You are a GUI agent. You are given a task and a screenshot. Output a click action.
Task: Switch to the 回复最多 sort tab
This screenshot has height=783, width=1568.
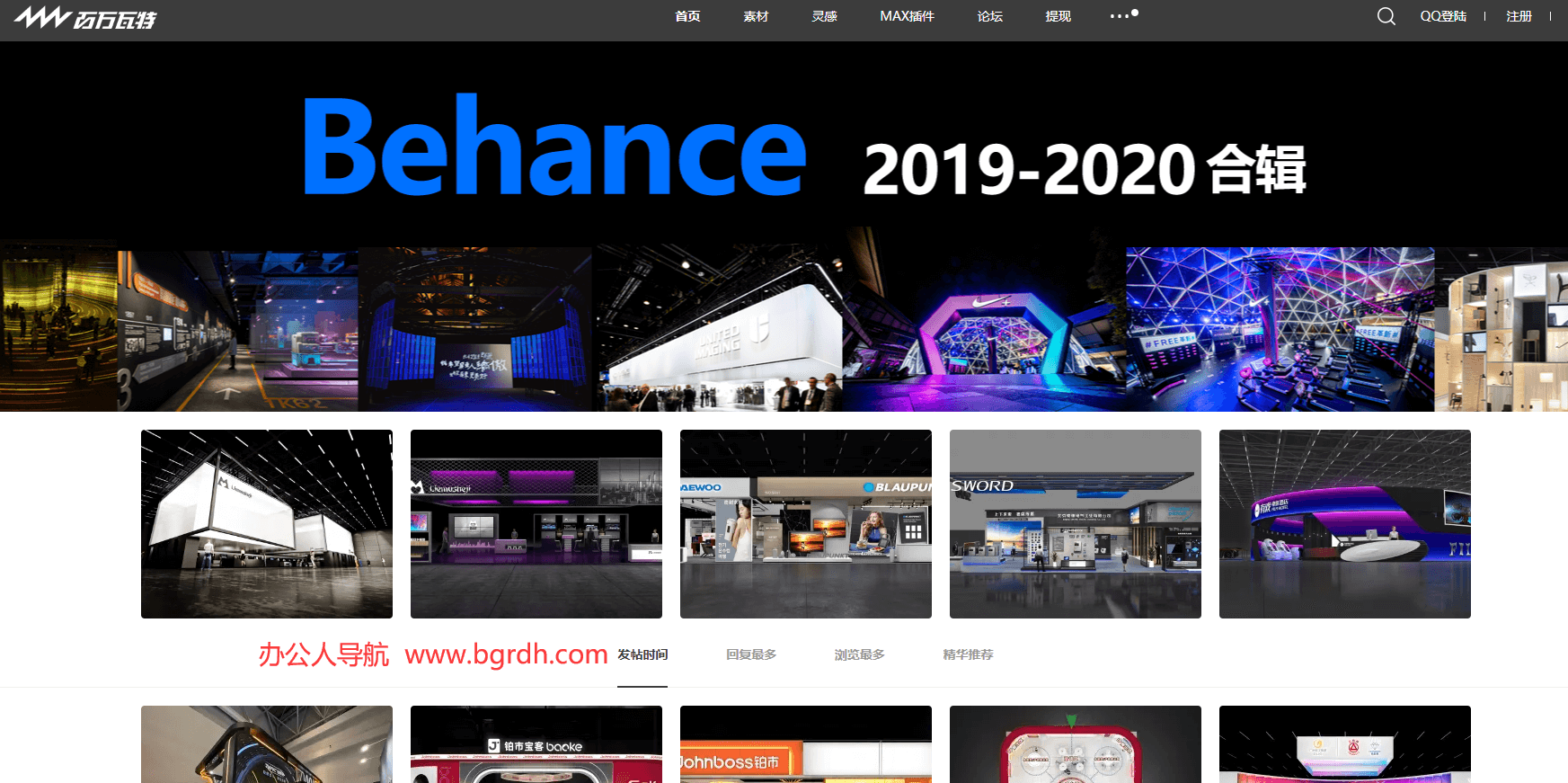(x=751, y=654)
